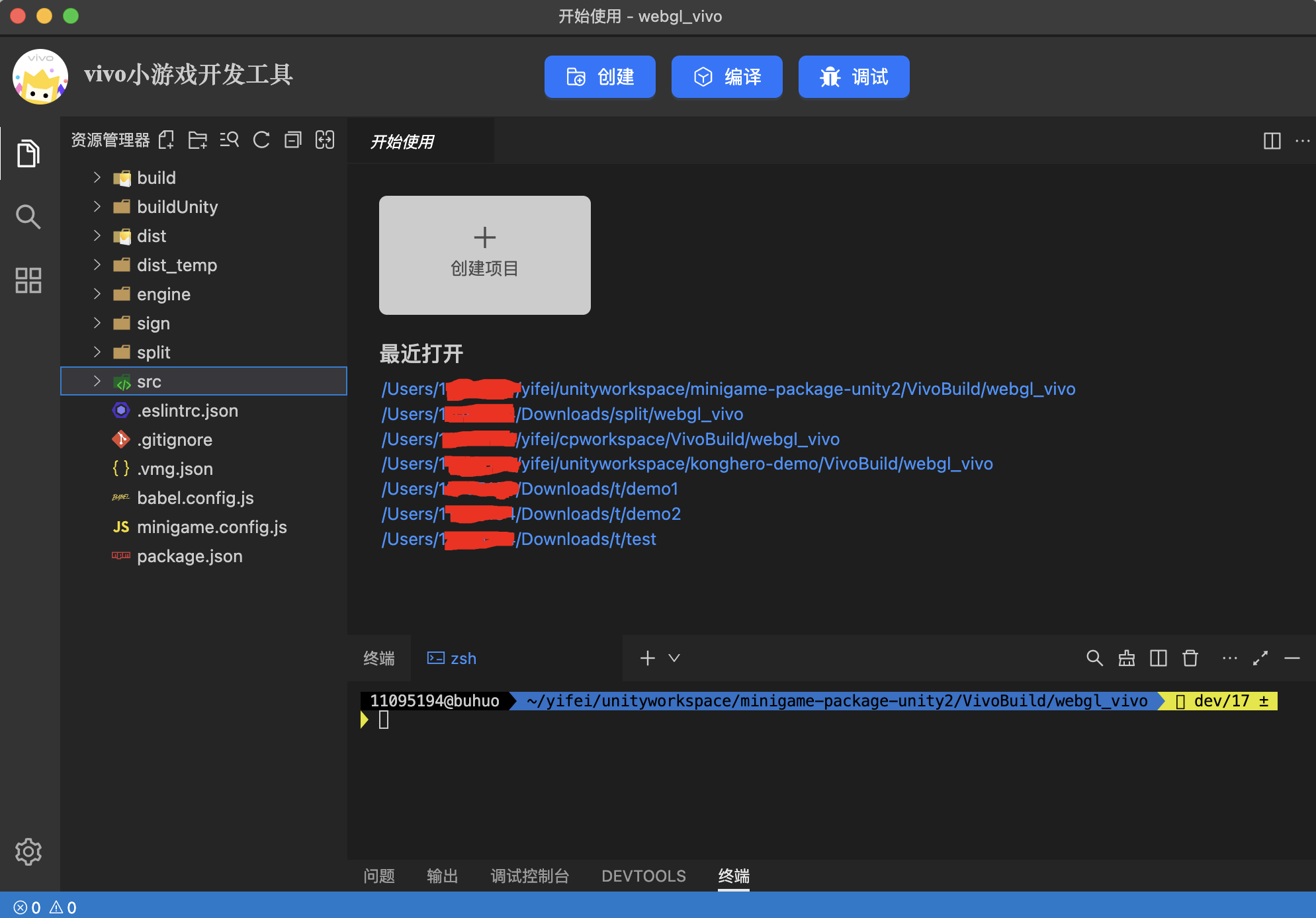Image resolution: width=1316 pixels, height=918 pixels.
Task: Click the 创建 create button
Action: point(599,77)
